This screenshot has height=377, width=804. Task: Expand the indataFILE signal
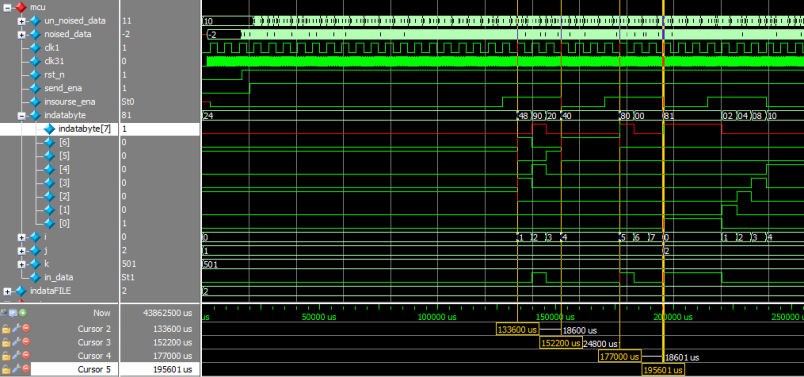[7, 291]
